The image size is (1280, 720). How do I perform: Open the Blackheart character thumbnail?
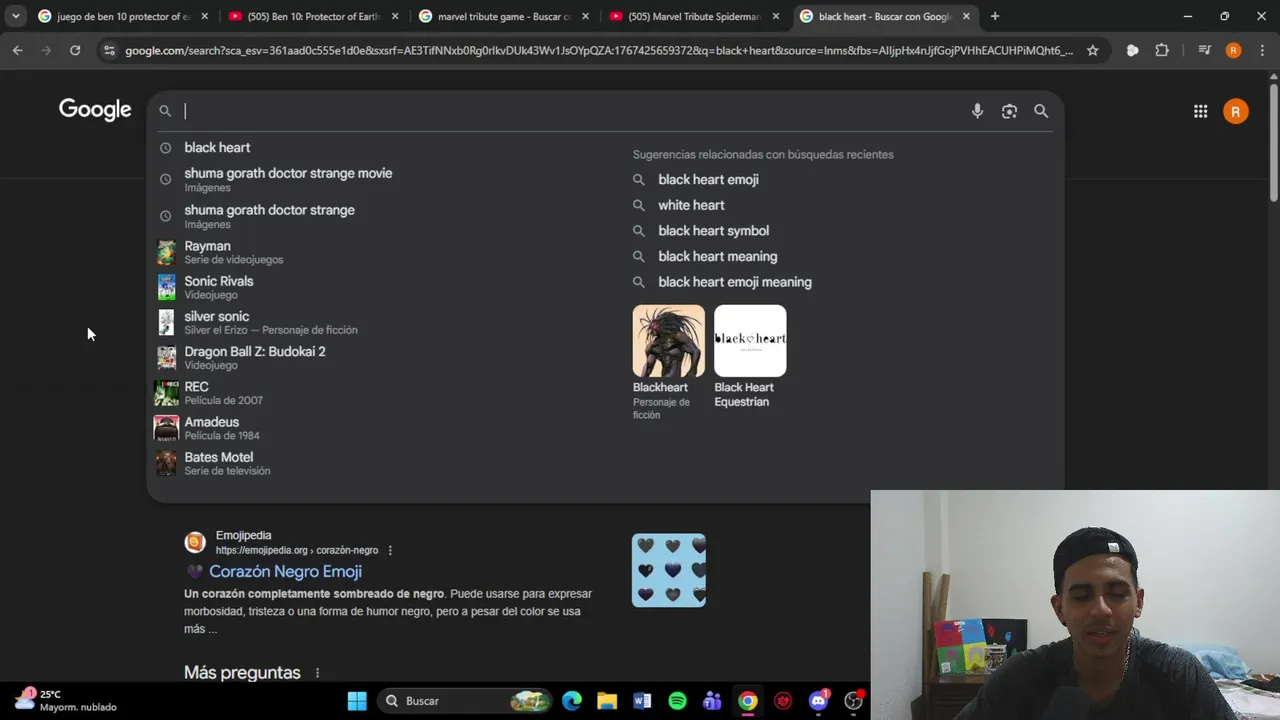(x=668, y=341)
